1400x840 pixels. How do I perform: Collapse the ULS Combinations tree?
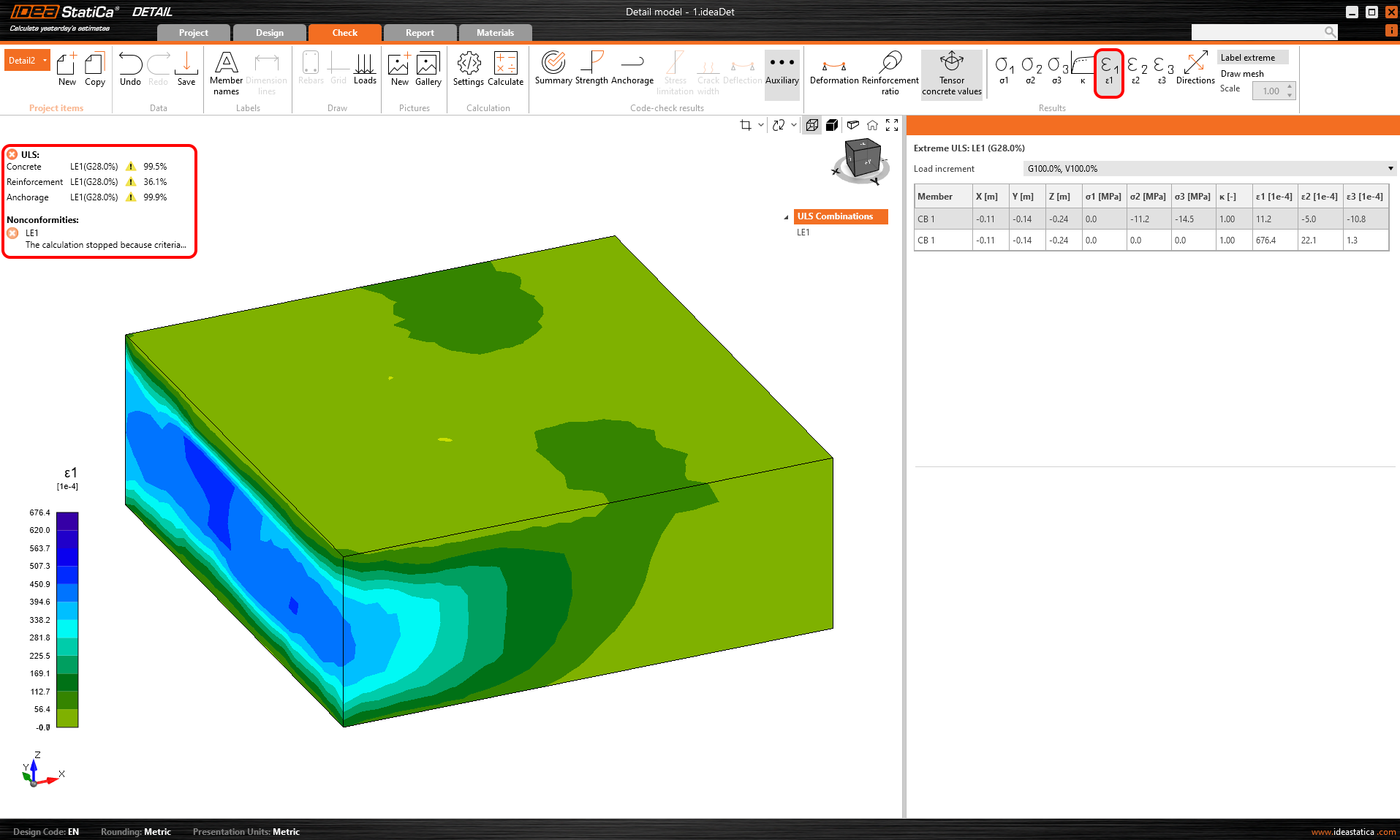tap(787, 216)
